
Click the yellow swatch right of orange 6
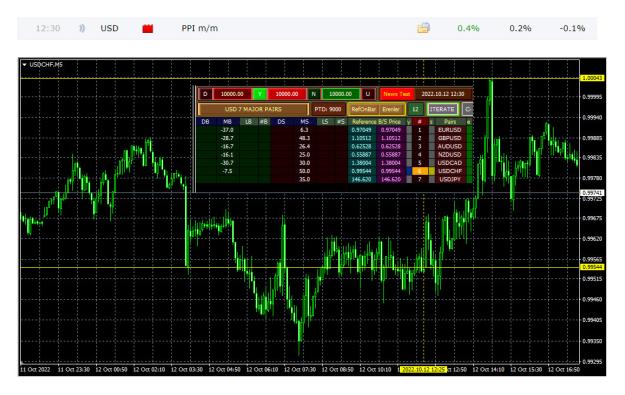coord(431,171)
